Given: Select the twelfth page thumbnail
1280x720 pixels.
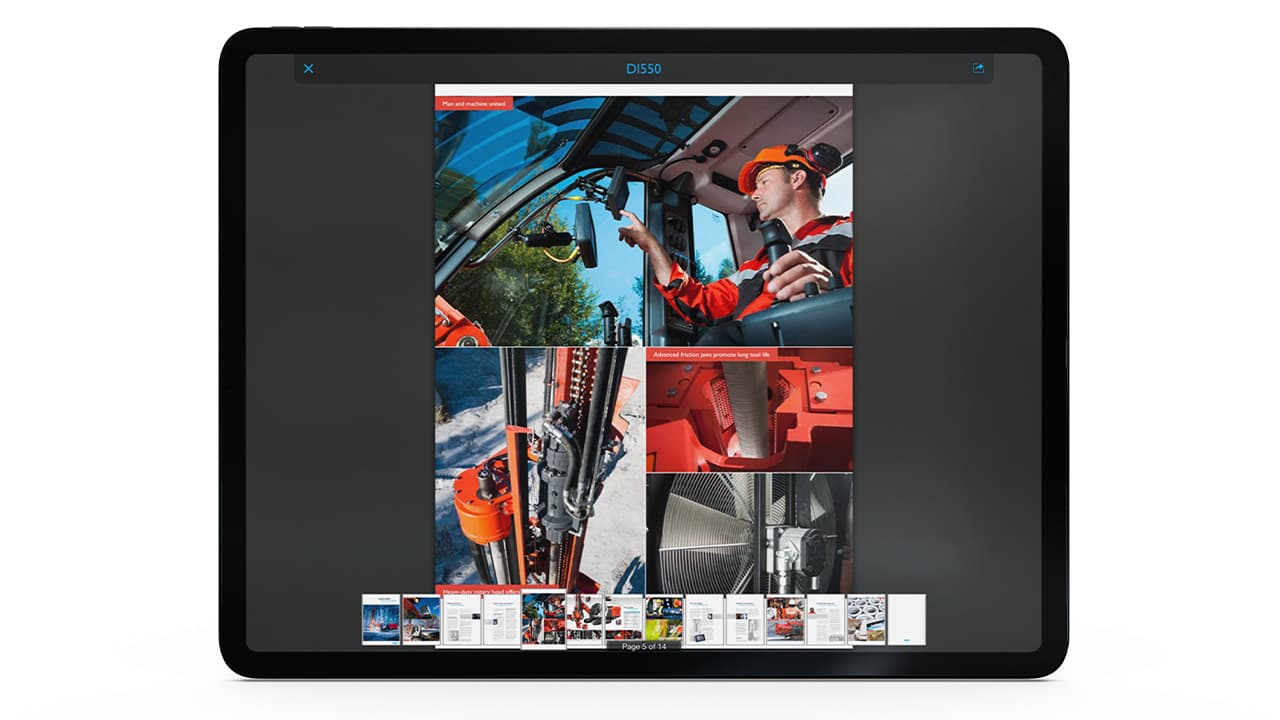Looking at the screenshot, I should click(x=826, y=620).
